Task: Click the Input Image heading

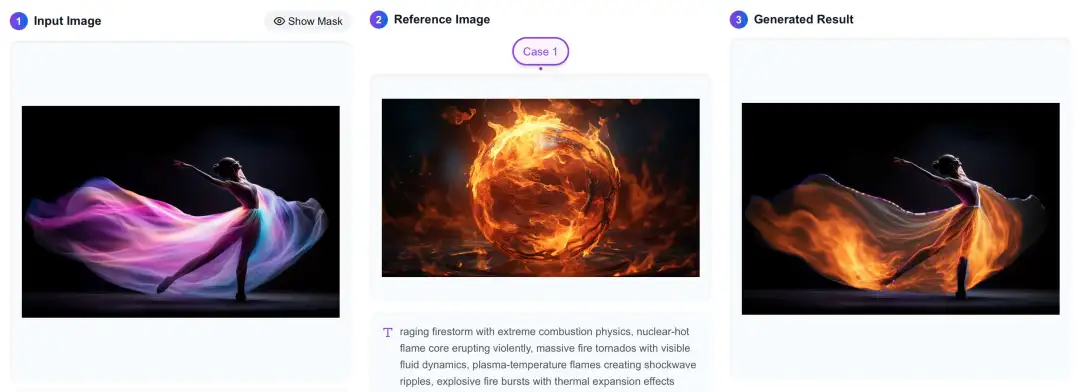Action: 68,21
